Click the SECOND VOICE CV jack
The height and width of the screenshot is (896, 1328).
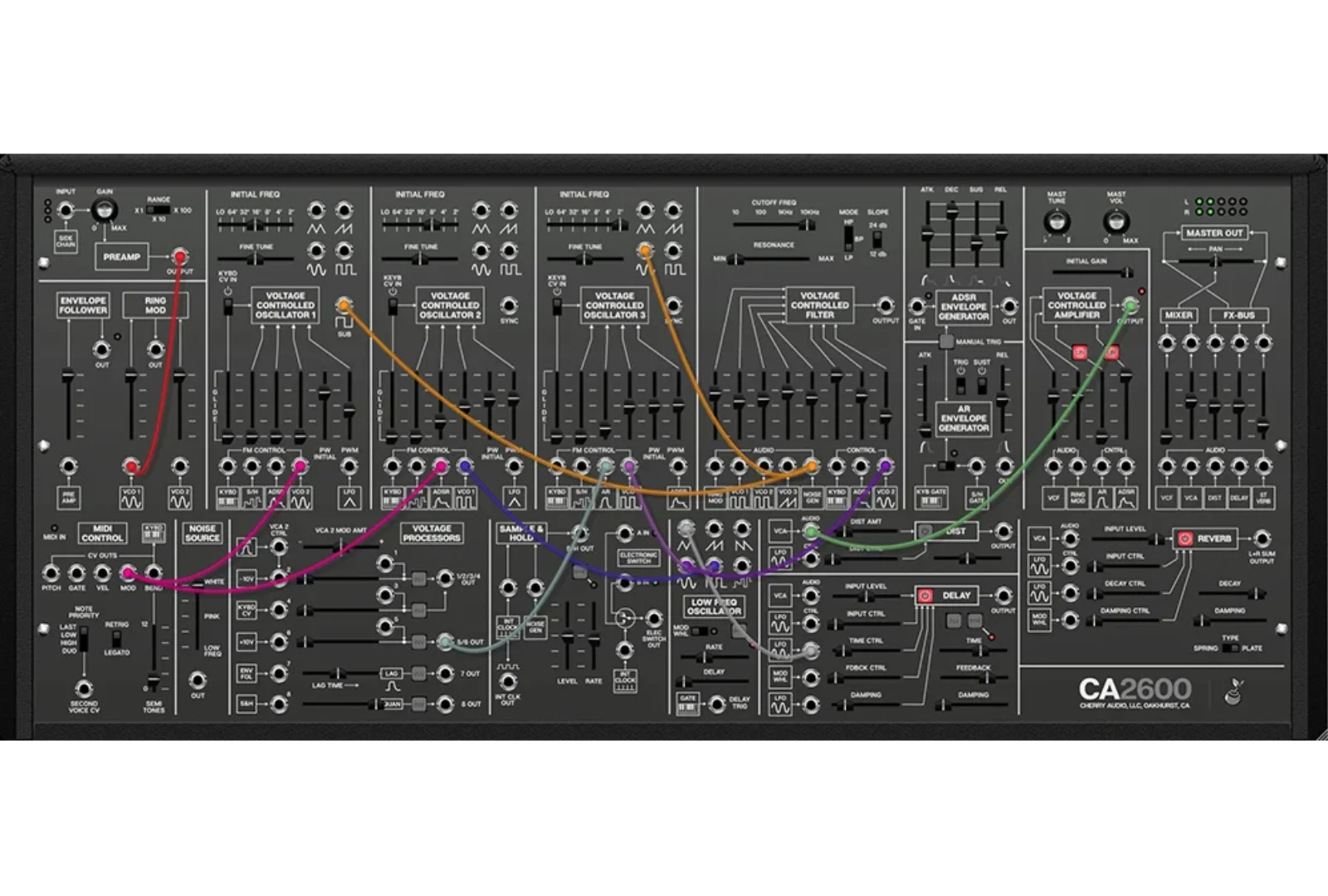pyautogui.click(x=83, y=689)
